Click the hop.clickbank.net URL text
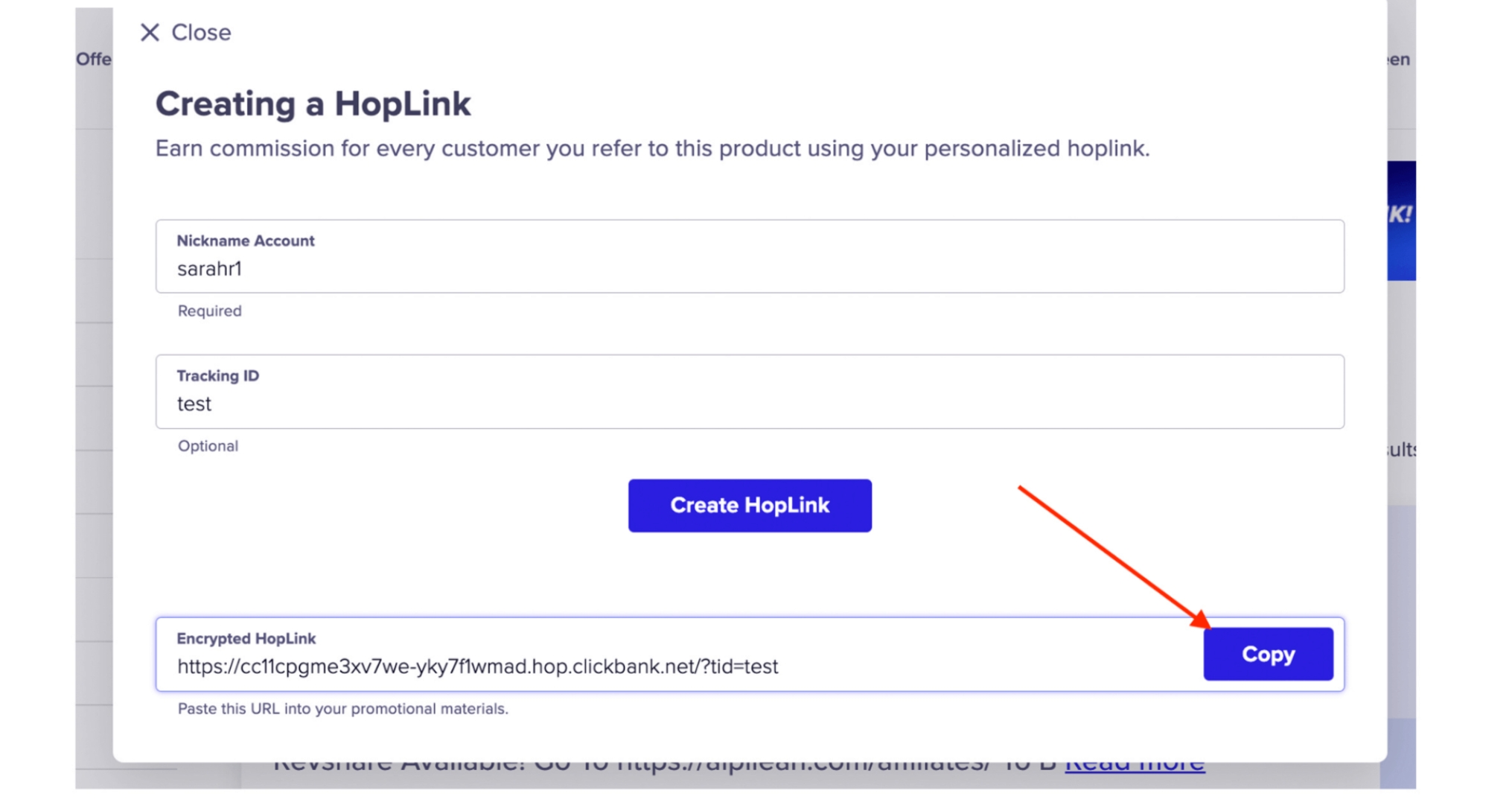Screen dimensions: 1512x805 pos(477,666)
